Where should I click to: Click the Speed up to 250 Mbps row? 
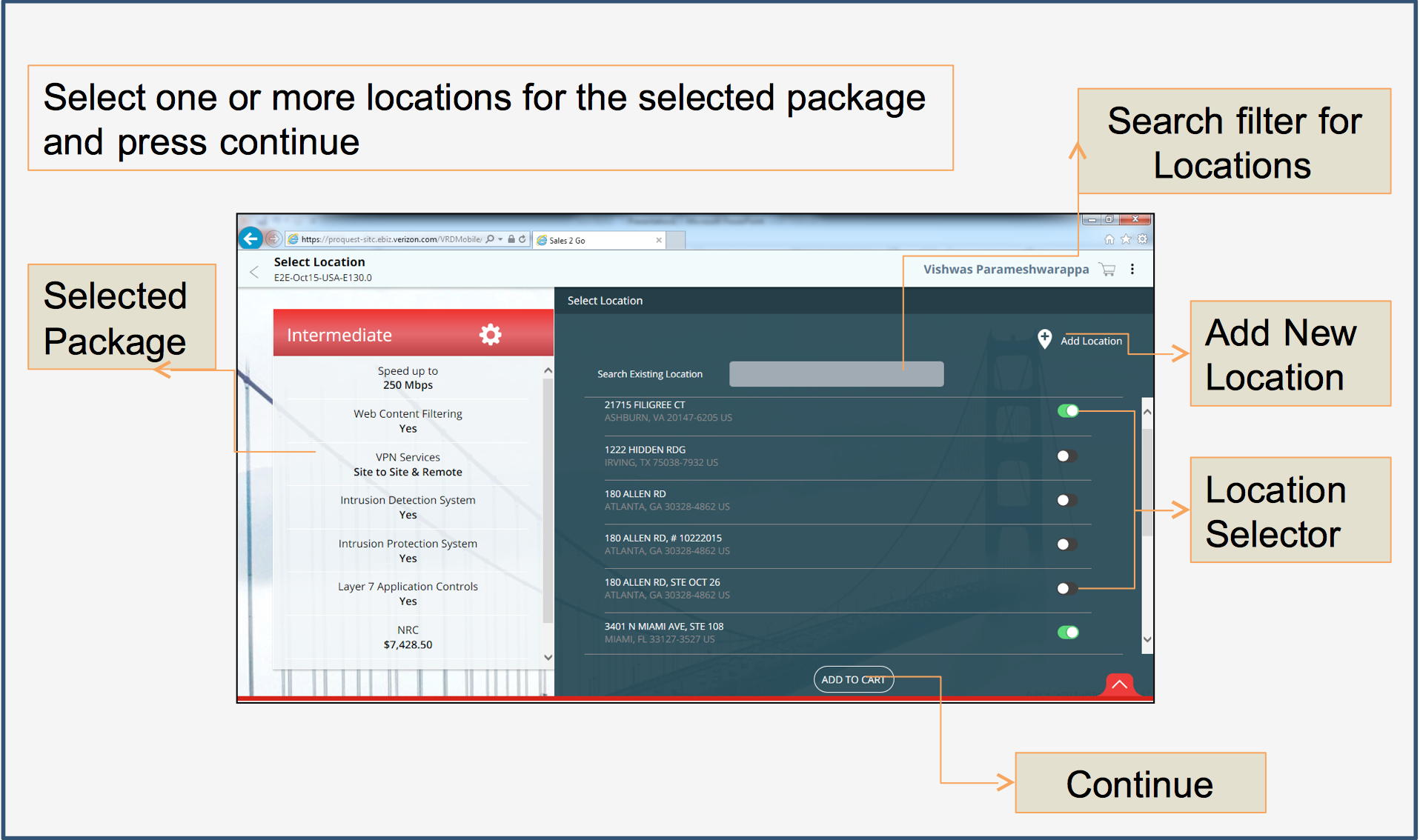coord(408,378)
